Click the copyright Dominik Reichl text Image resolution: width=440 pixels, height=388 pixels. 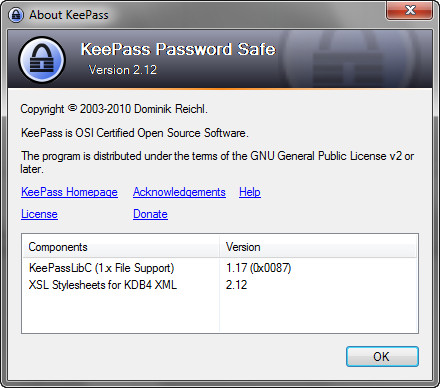[x=114, y=109]
